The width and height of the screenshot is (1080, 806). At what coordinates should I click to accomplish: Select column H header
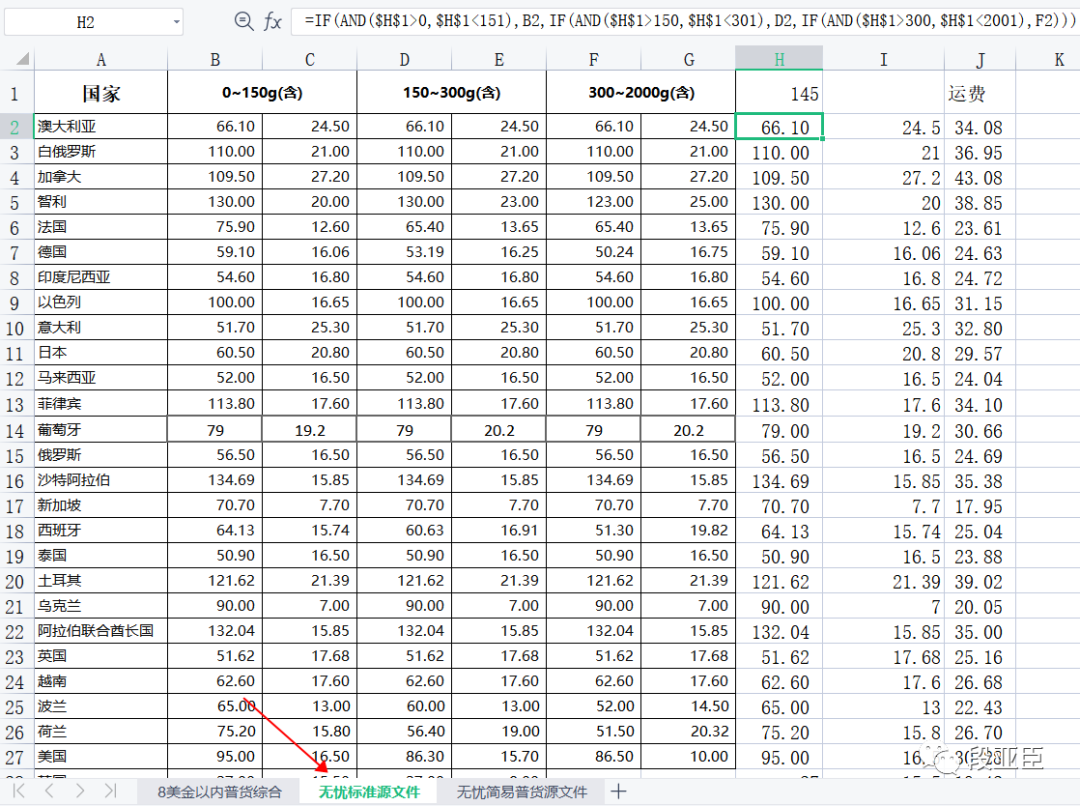click(779, 59)
